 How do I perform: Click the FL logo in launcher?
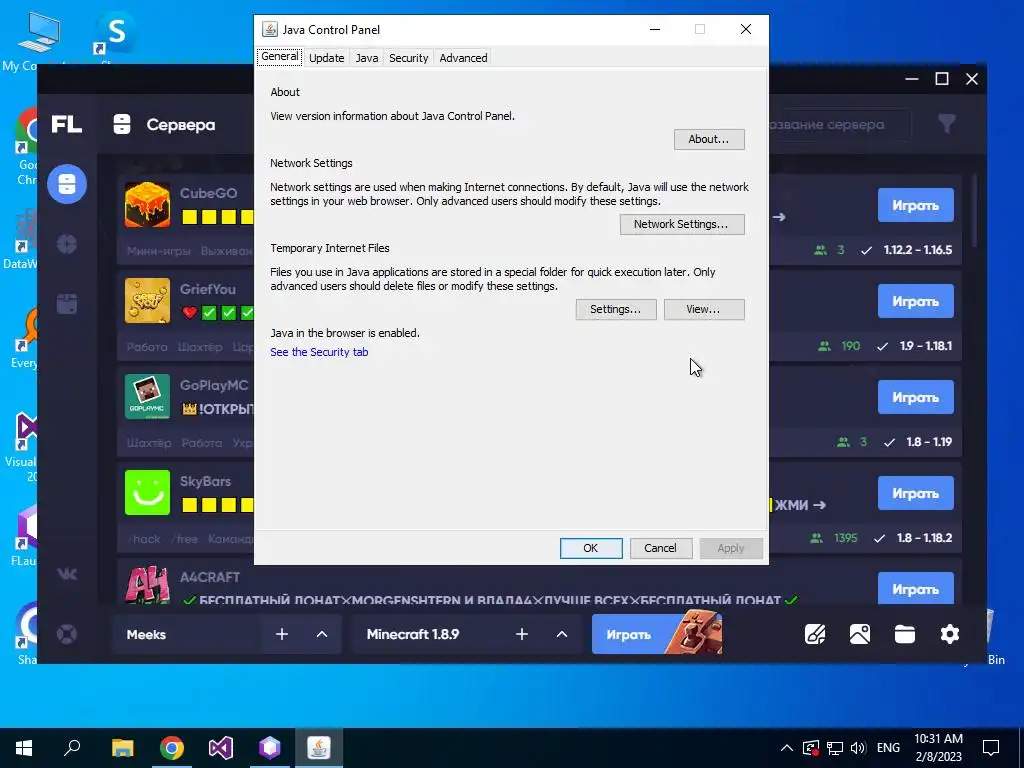(x=67, y=124)
